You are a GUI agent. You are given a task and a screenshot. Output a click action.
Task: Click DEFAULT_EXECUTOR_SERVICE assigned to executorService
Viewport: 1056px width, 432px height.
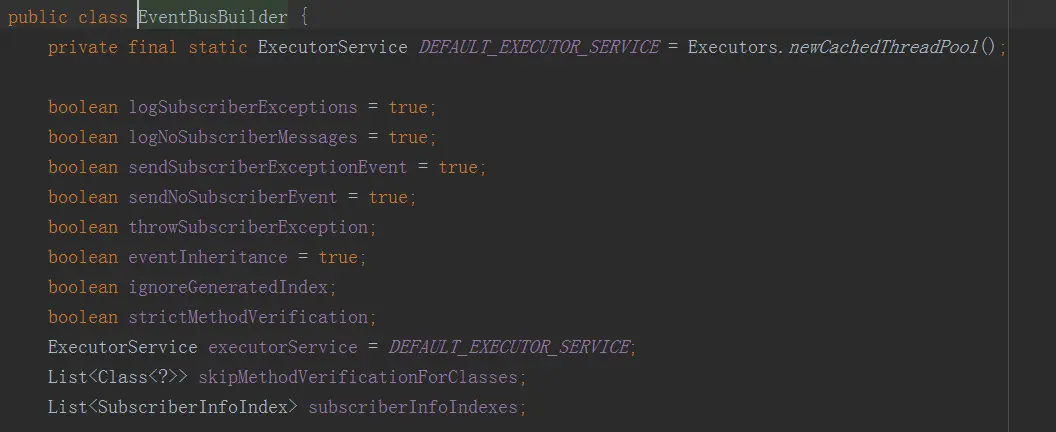(x=509, y=347)
